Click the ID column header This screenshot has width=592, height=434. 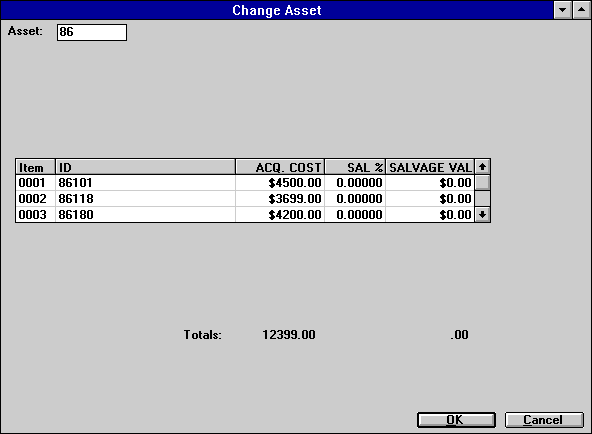click(x=145, y=167)
